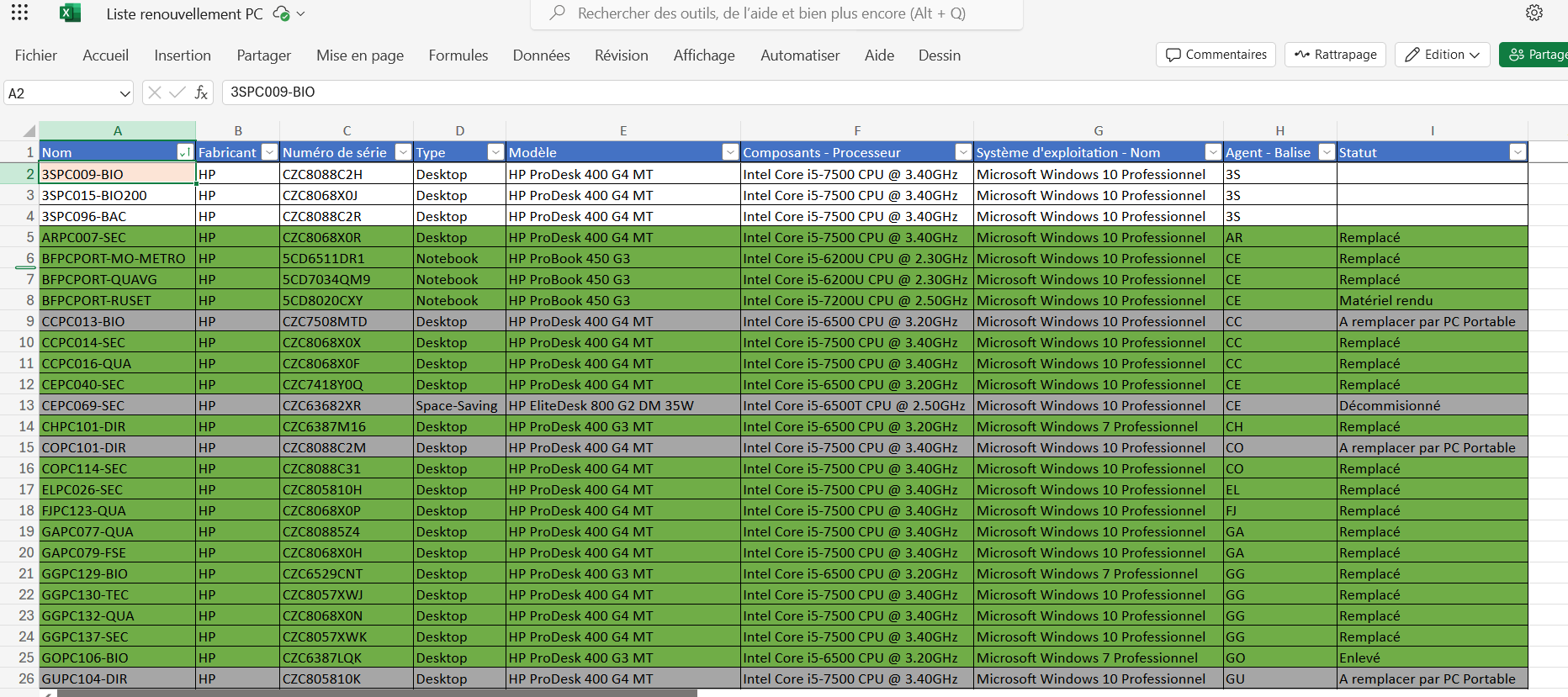Click the insert function fx icon
The image size is (1568, 697).
coord(201,92)
